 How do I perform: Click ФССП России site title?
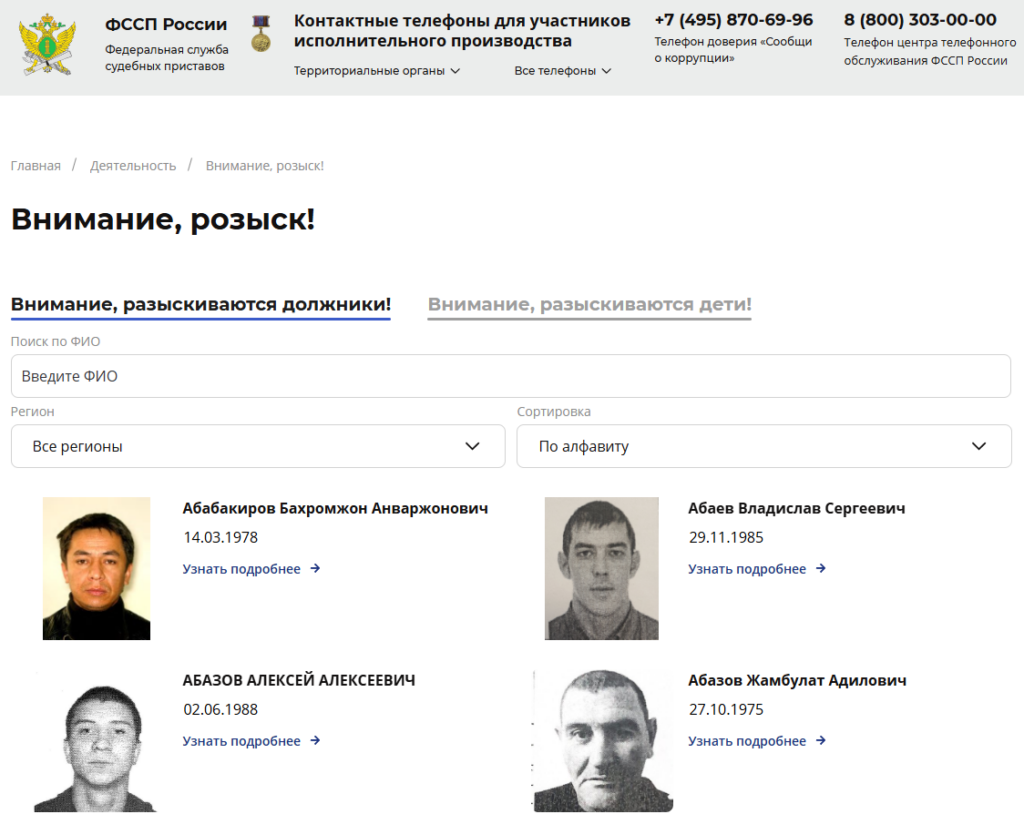click(x=166, y=24)
